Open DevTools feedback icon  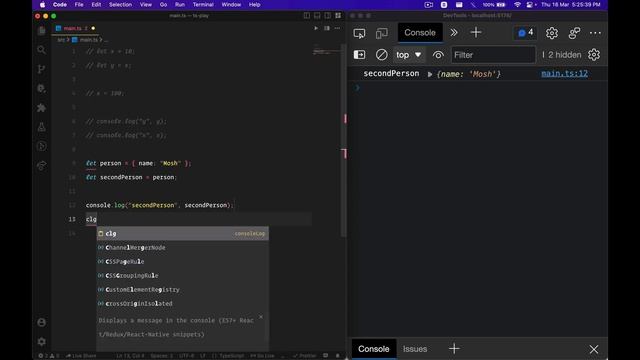coord(574,33)
